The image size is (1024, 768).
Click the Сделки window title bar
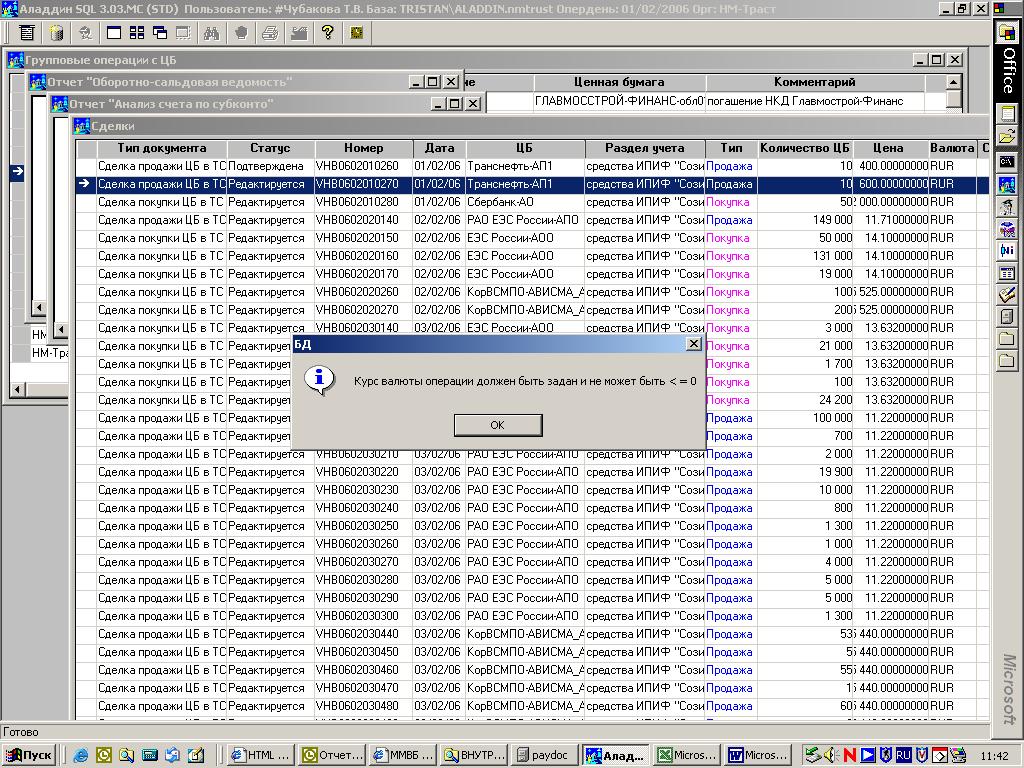[529, 126]
